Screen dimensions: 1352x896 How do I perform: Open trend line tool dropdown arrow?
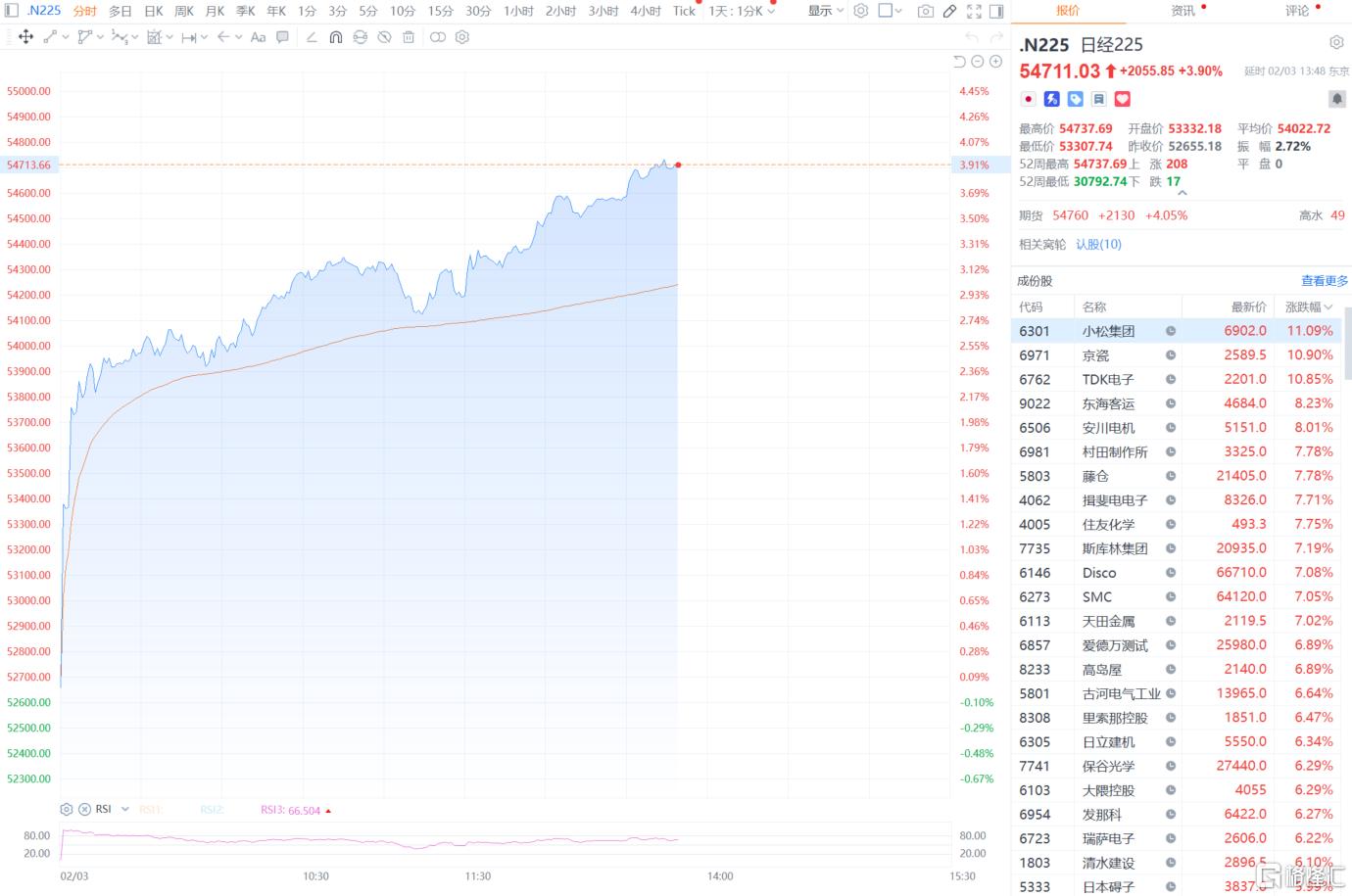tap(66, 37)
